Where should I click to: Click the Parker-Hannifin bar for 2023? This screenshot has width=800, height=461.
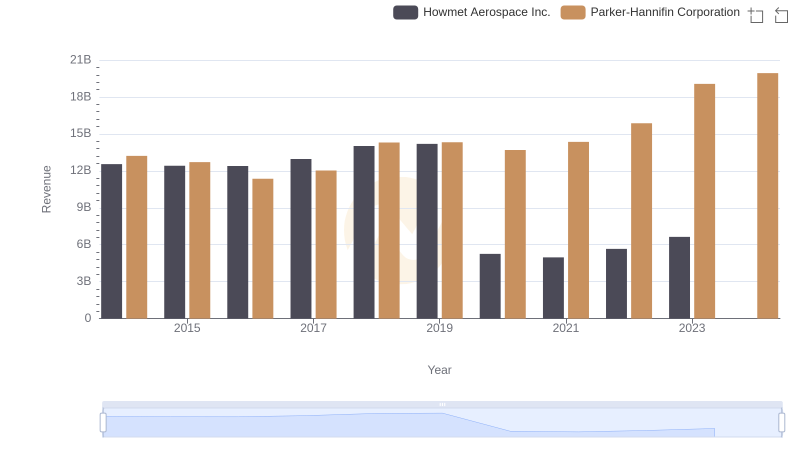point(705,201)
